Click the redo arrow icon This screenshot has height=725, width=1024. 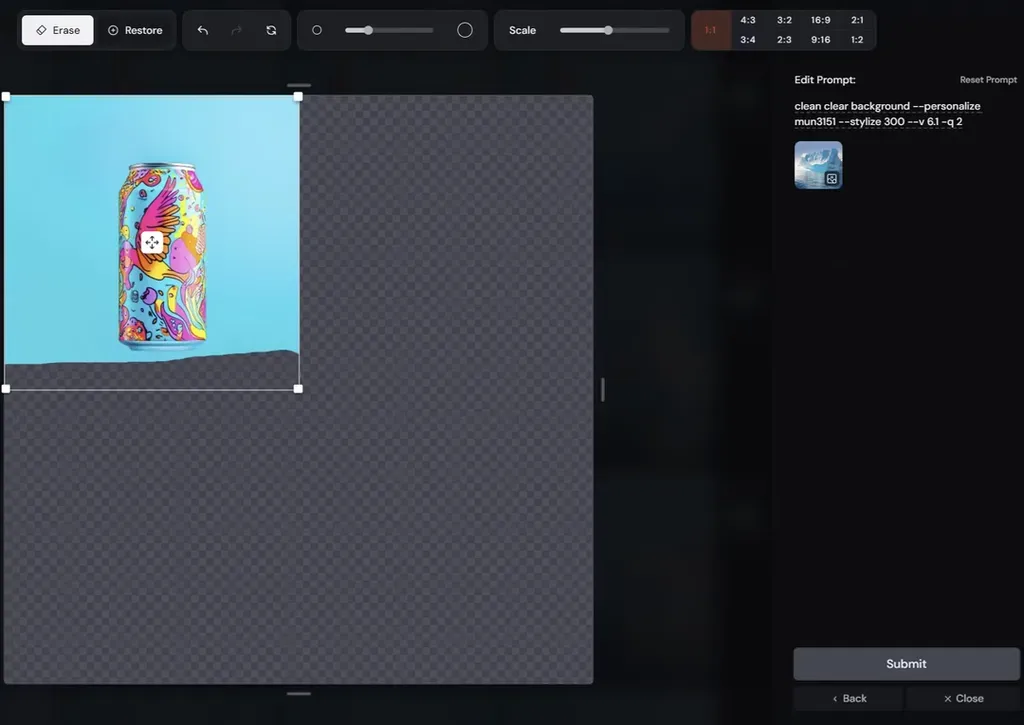click(x=237, y=30)
